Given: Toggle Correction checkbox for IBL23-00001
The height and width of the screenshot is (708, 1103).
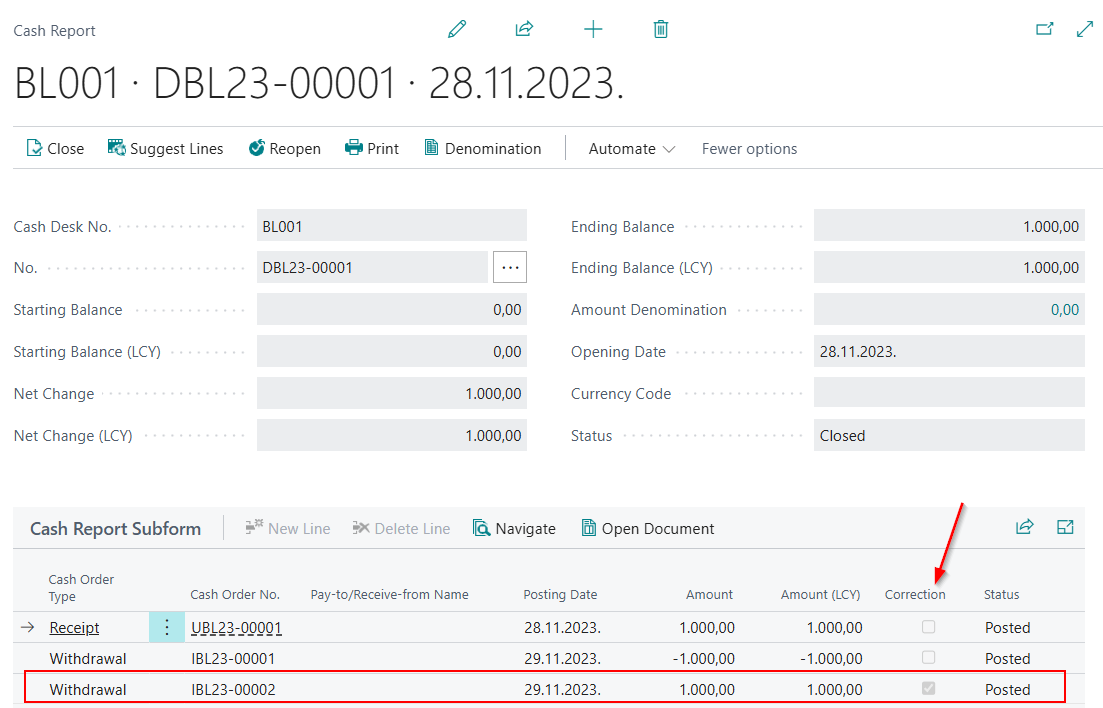Looking at the screenshot, I should click(x=929, y=657).
